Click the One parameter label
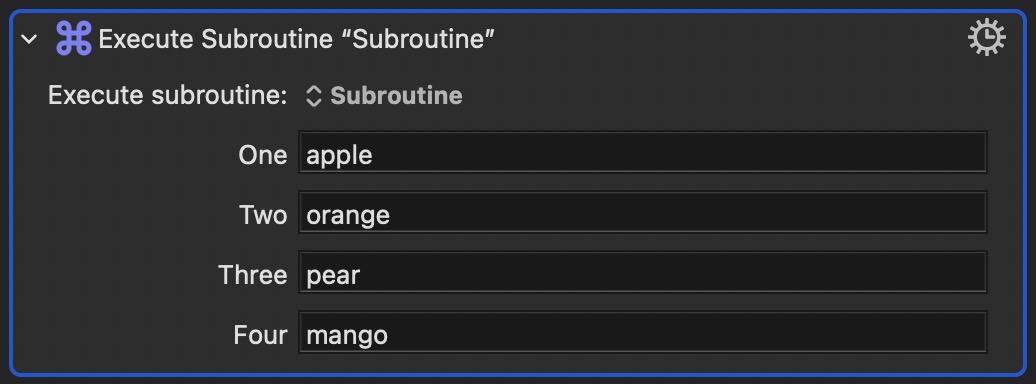 pyautogui.click(x=263, y=155)
